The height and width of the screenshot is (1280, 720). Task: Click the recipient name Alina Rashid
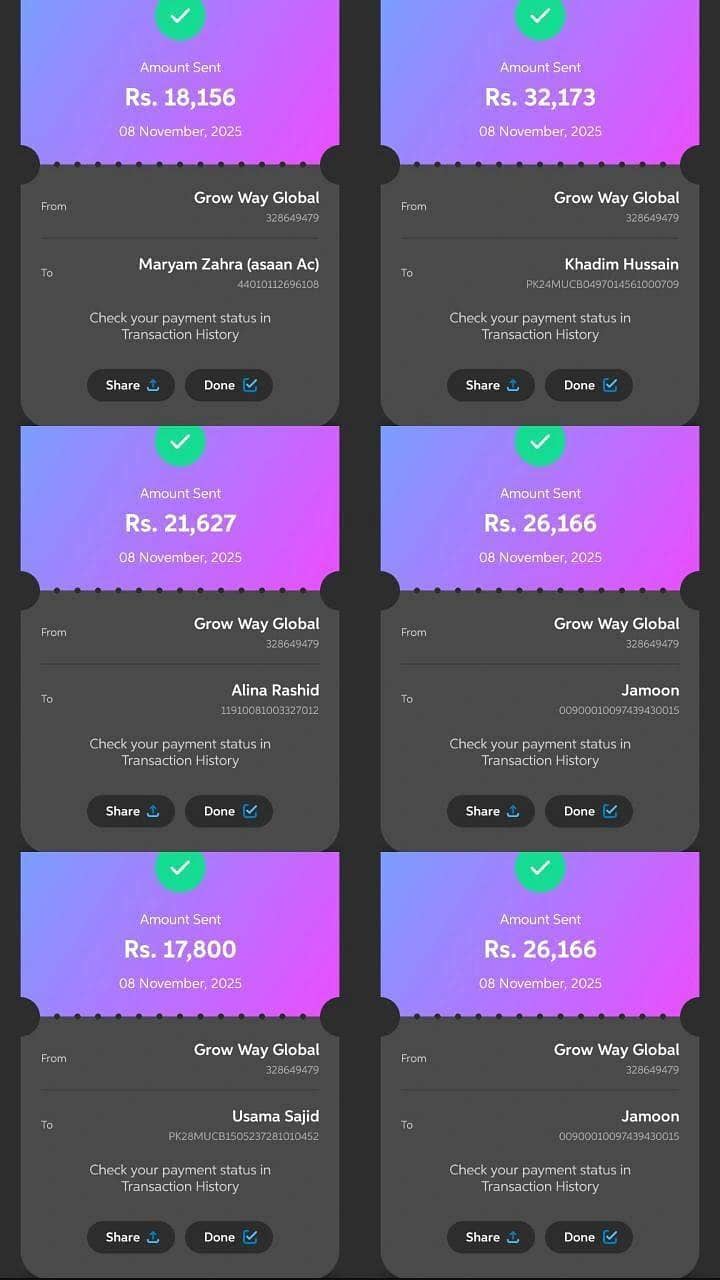tap(275, 690)
